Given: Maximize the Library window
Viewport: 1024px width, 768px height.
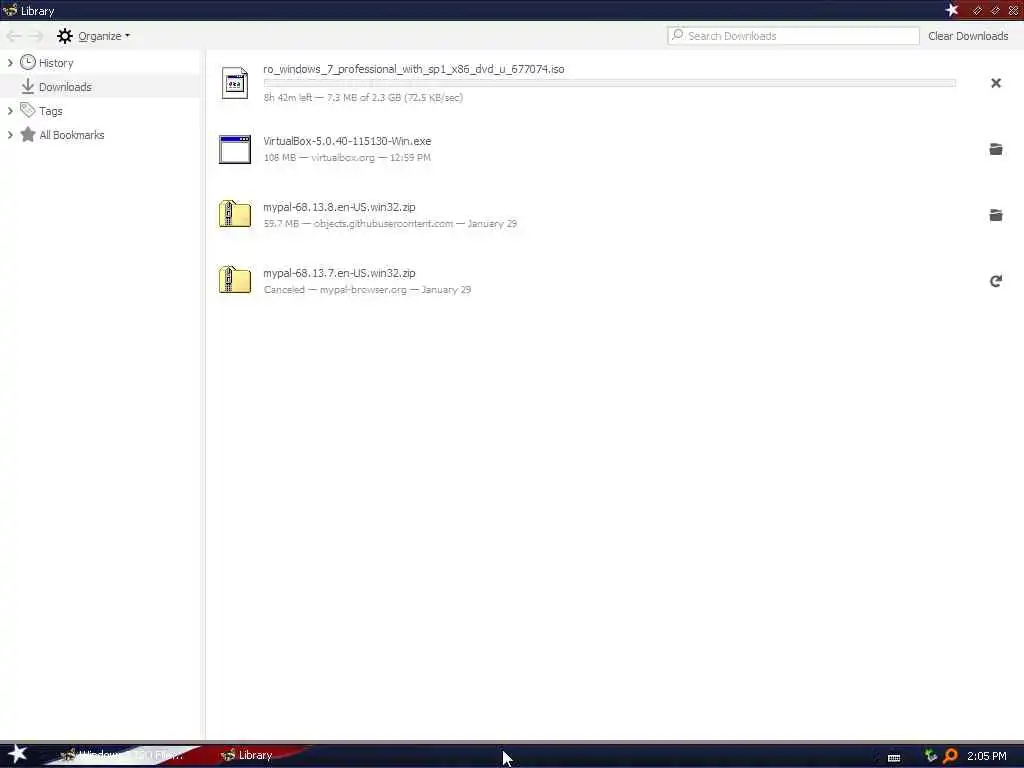Looking at the screenshot, I should 995,10.
